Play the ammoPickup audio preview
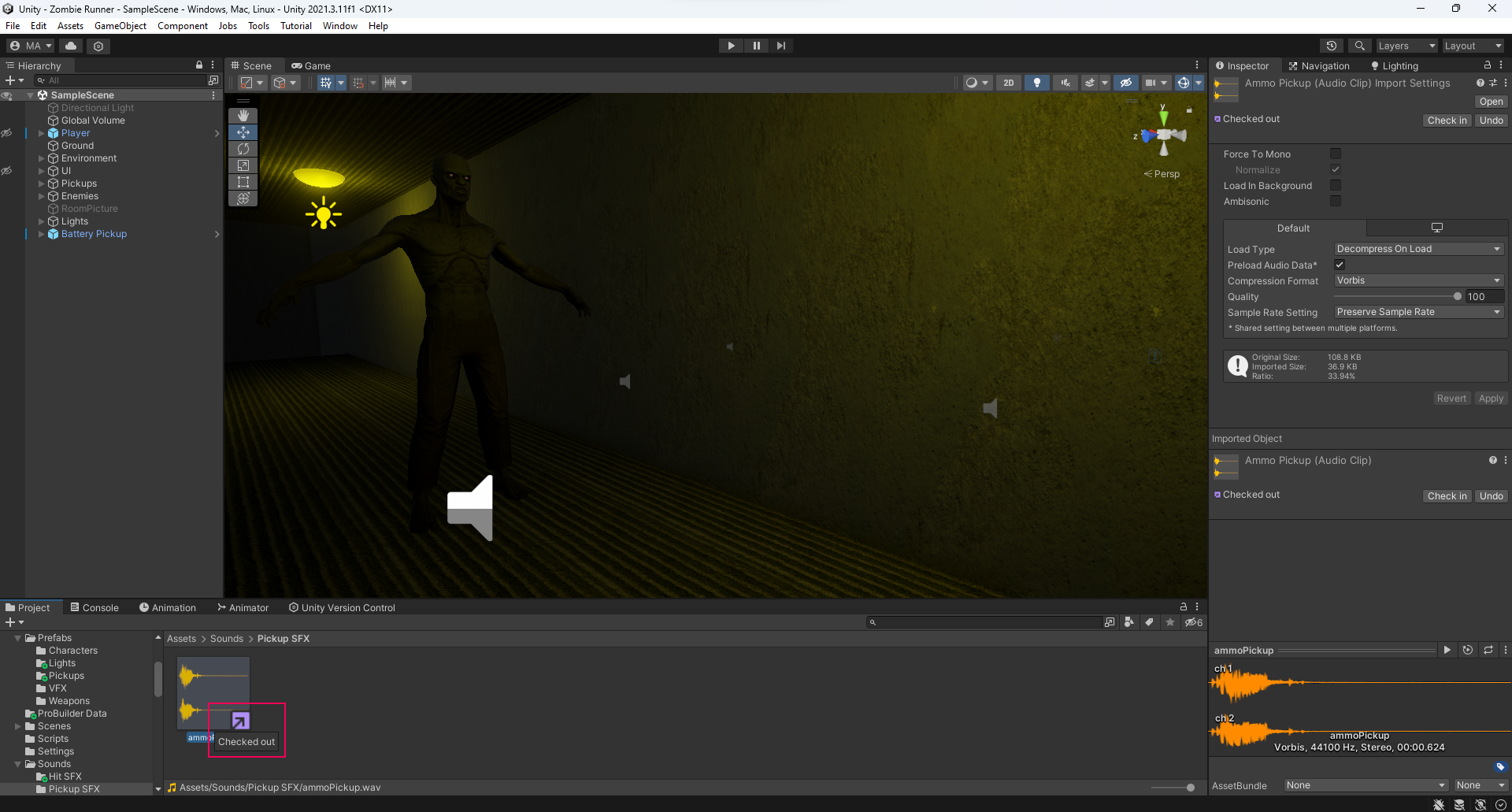 pos(1447,650)
